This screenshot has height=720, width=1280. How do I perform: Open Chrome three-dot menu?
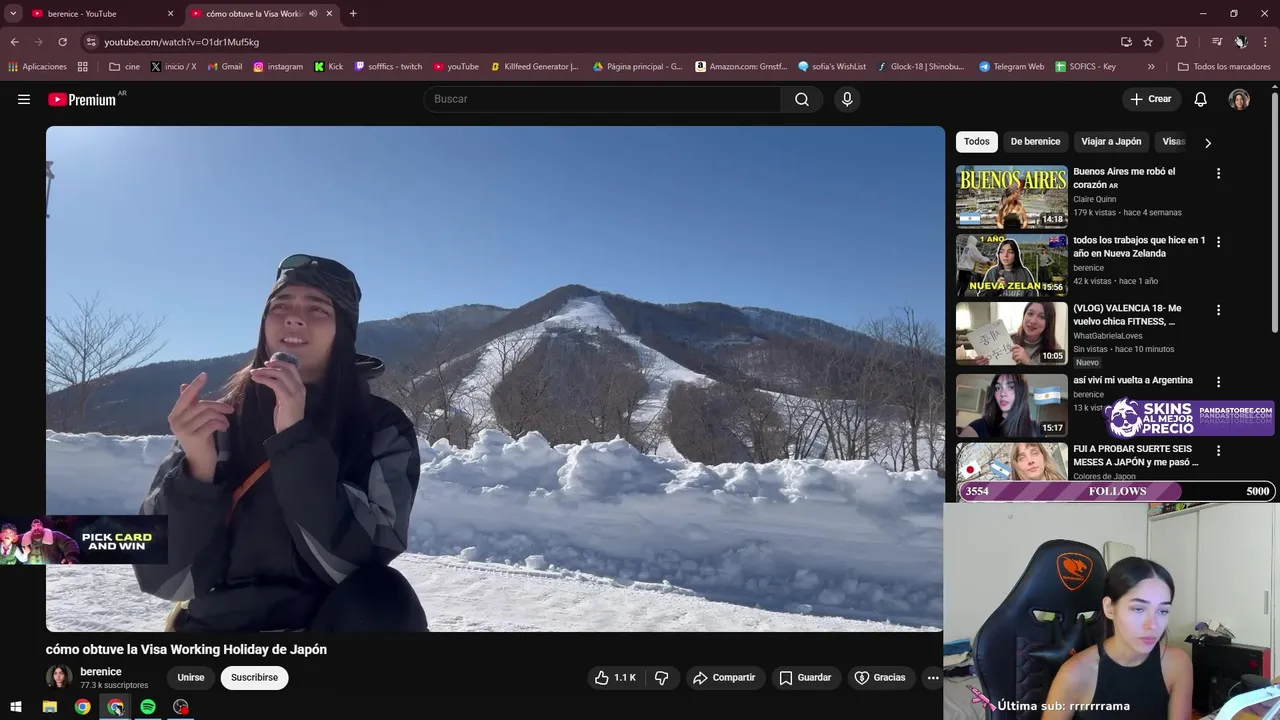pyautogui.click(x=1265, y=42)
